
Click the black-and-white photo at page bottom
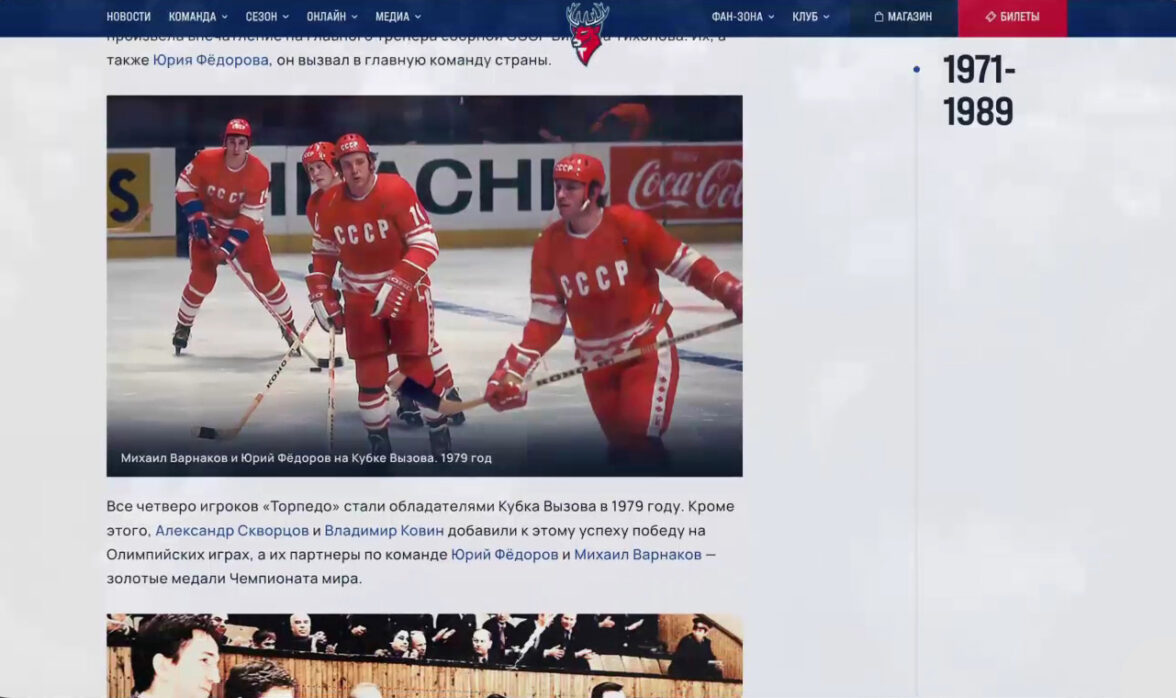click(x=424, y=656)
